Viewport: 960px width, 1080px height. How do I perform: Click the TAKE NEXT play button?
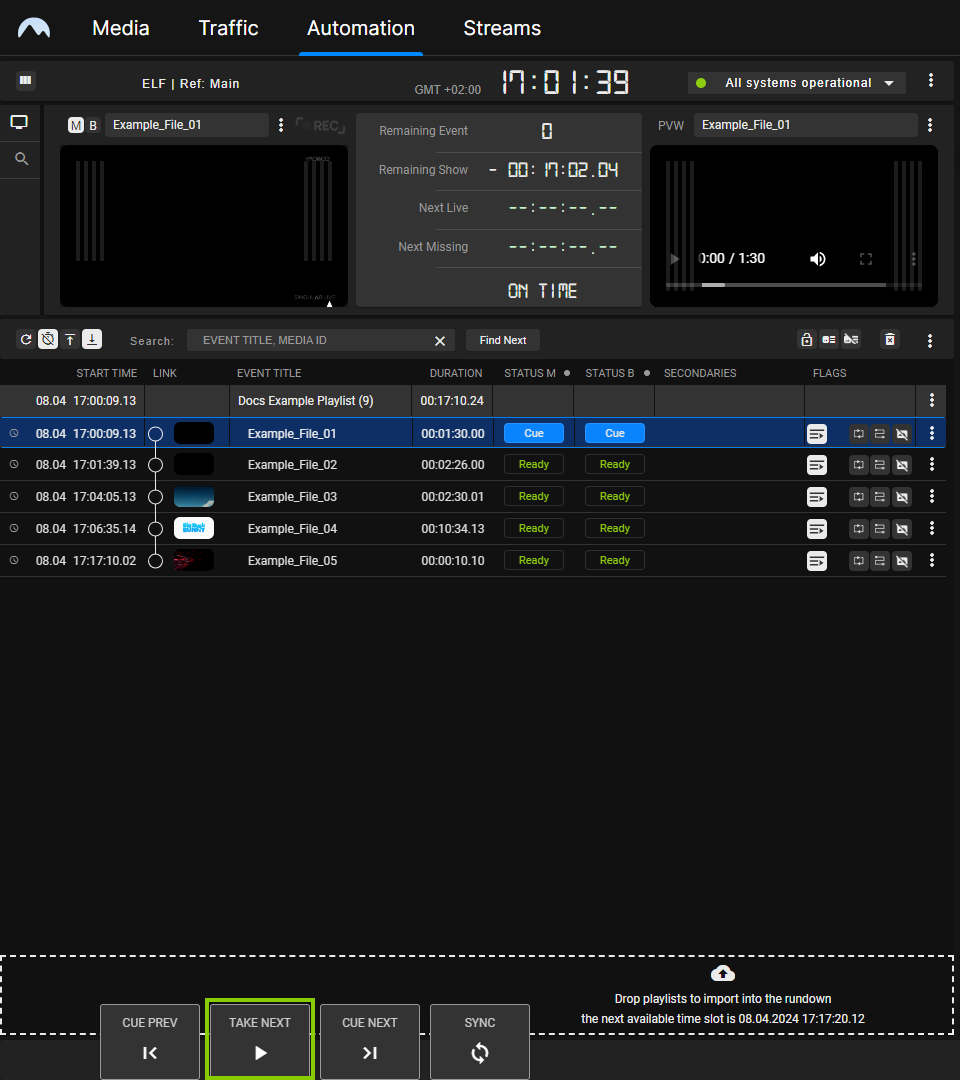tap(260, 1041)
